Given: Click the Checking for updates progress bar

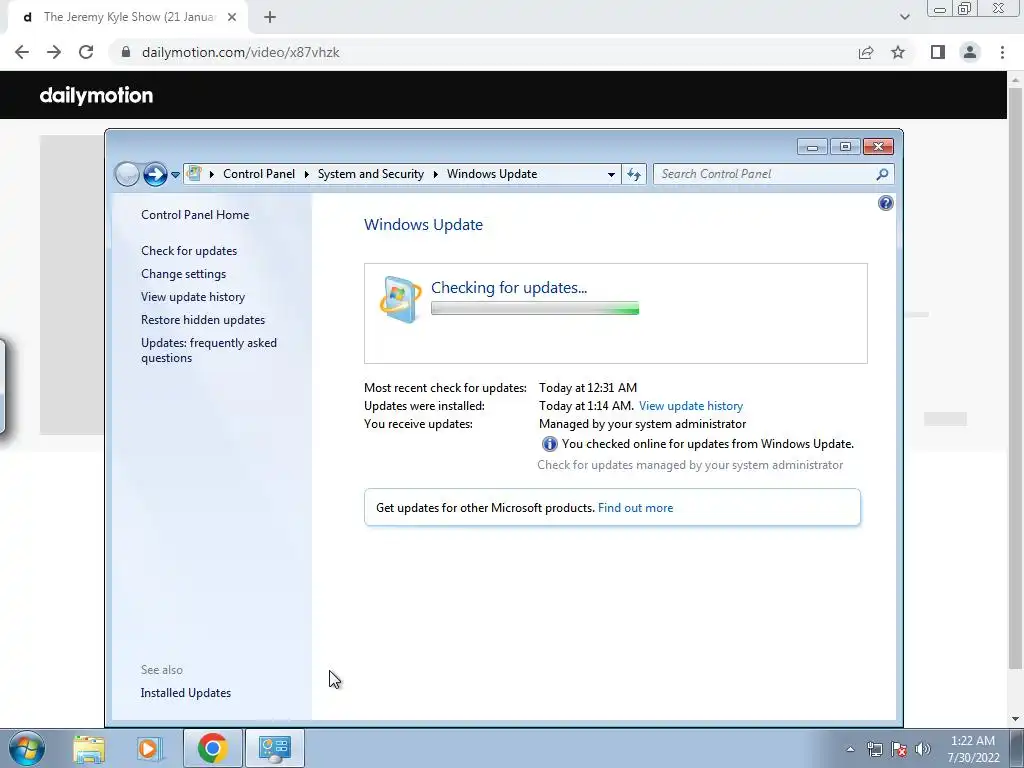Looking at the screenshot, I should [535, 308].
